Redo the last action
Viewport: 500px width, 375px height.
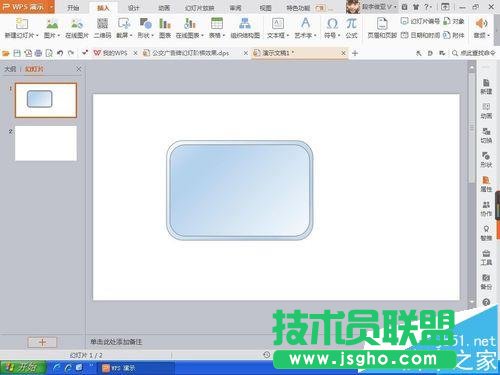pos(71,53)
